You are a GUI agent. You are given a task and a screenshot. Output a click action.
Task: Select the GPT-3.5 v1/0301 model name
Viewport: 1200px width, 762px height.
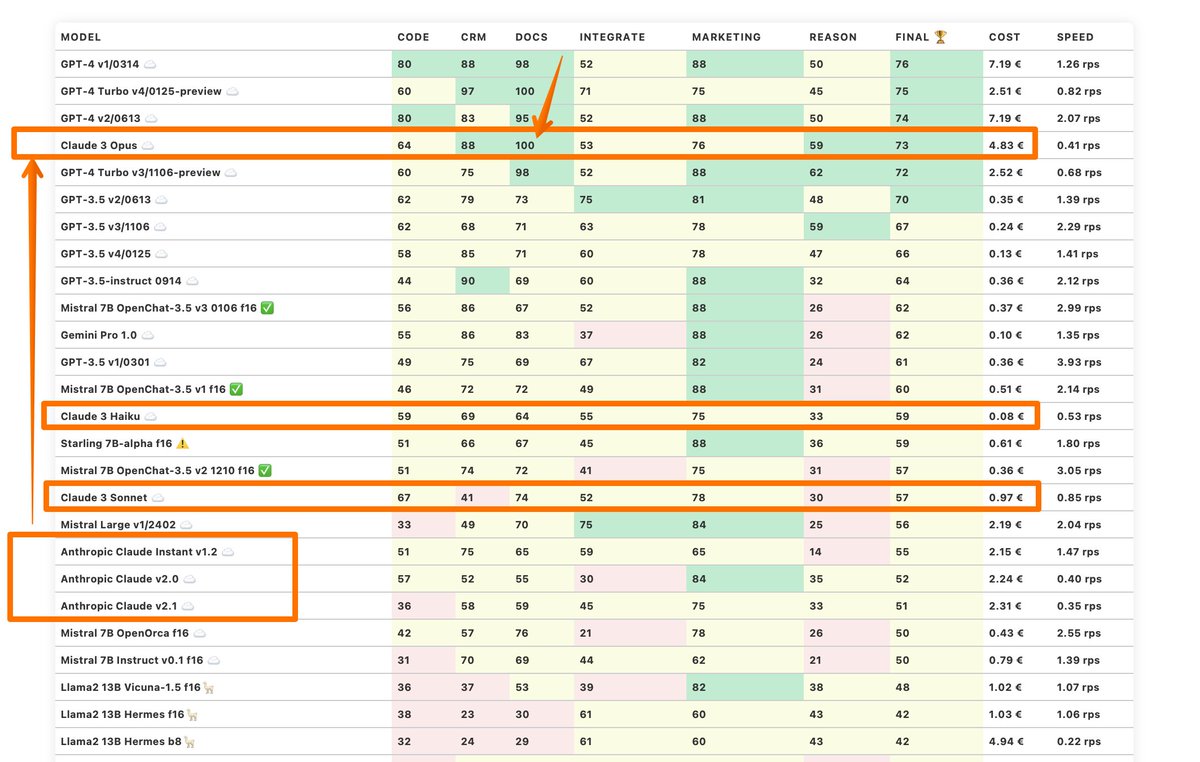click(105, 362)
